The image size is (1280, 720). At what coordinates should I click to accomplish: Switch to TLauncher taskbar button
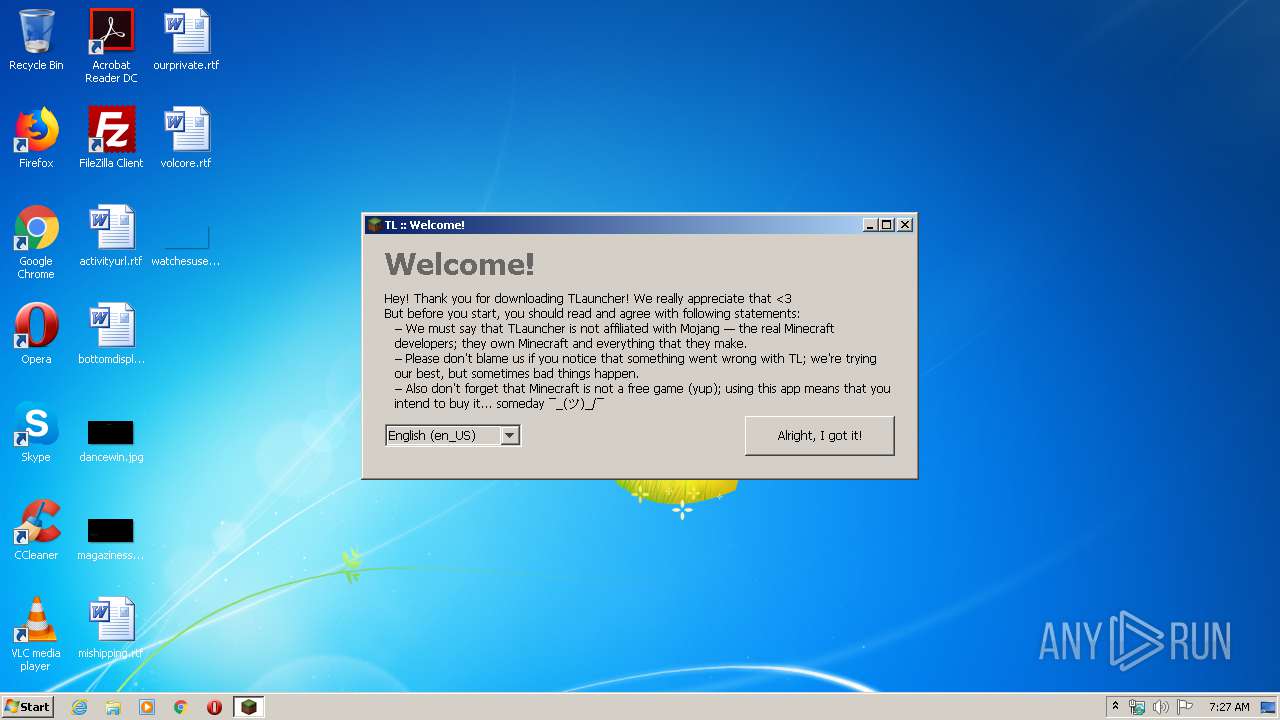[248, 707]
